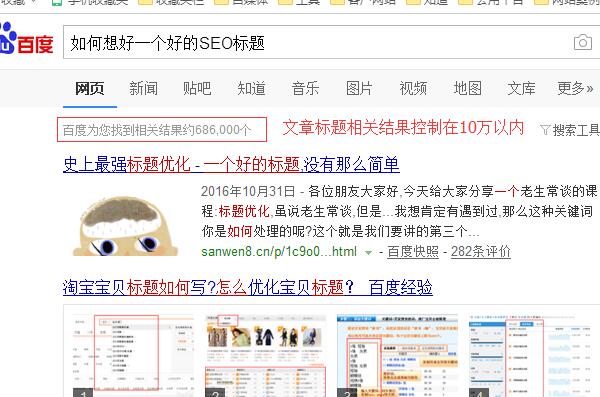600x397 pixels.
Task: Expand the 更多» menu
Action: pyautogui.click(x=576, y=88)
